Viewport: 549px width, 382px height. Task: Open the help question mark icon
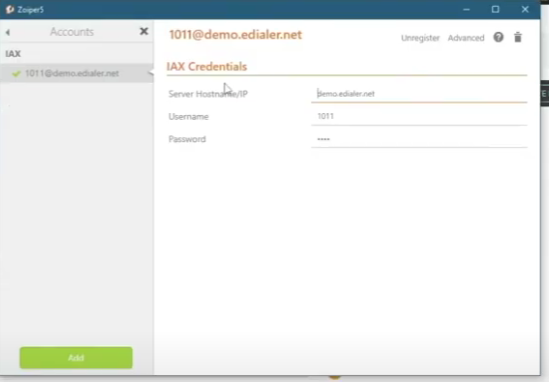[498, 37]
